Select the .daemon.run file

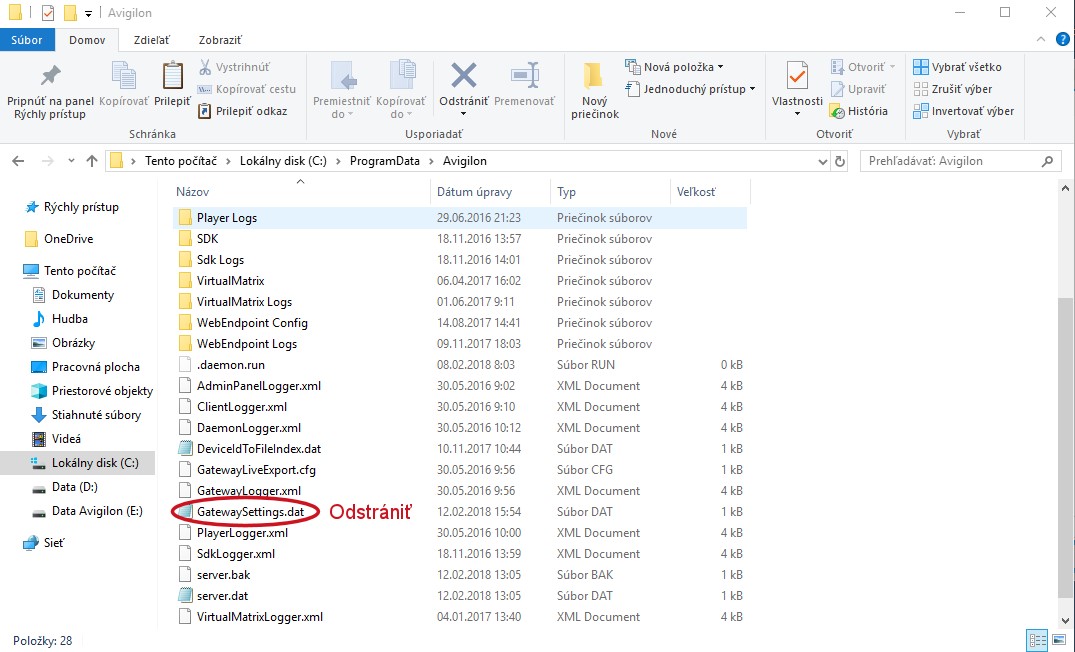(x=230, y=365)
